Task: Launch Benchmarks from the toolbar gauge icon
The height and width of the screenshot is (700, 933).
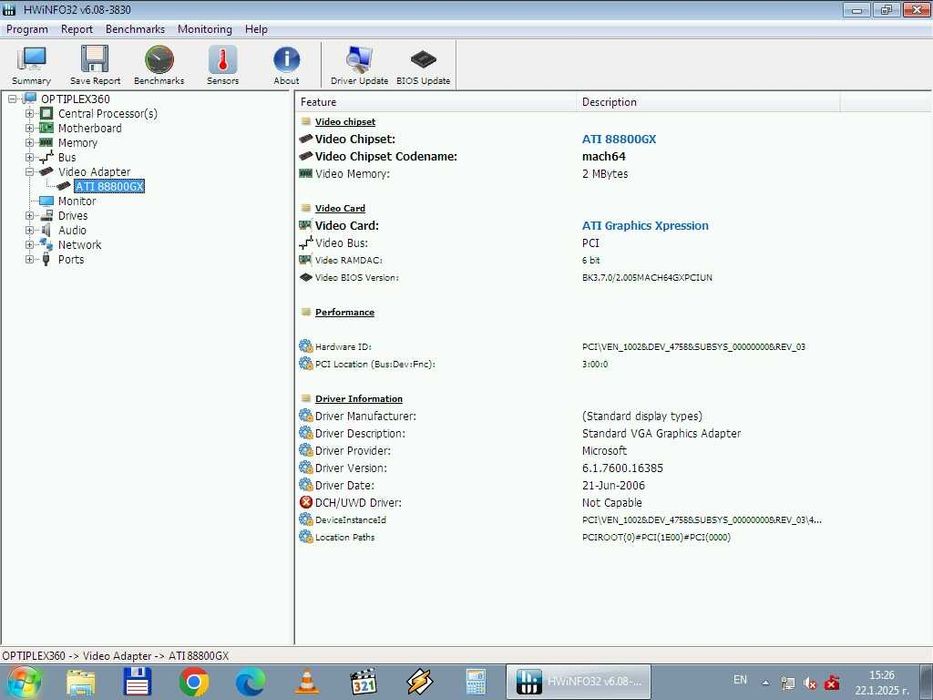Action: [159, 65]
